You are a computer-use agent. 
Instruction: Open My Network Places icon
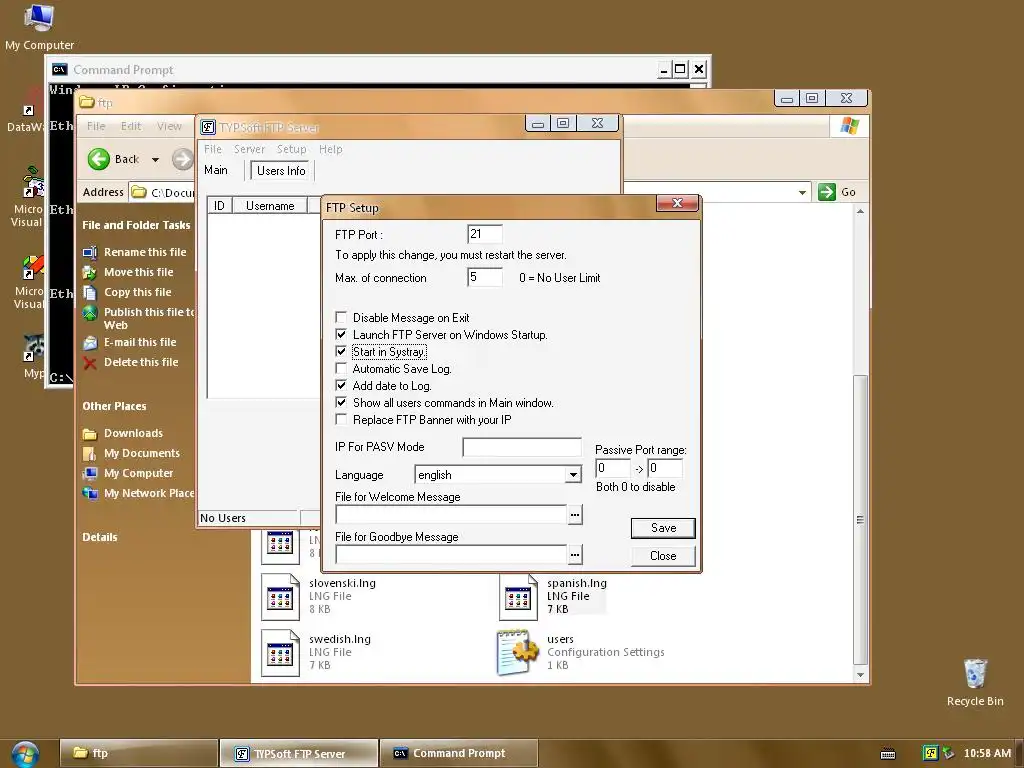tap(89, 493)
